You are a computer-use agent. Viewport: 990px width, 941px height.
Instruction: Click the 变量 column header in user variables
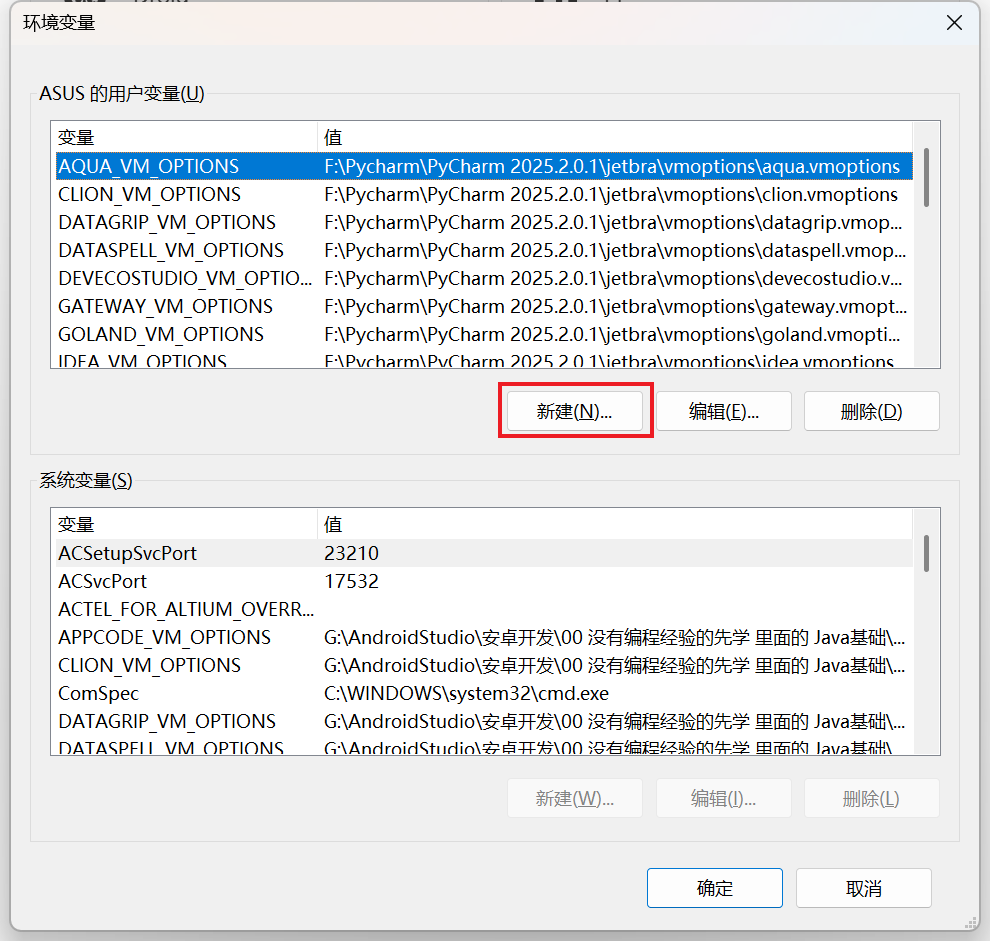[x=186, y=137]
